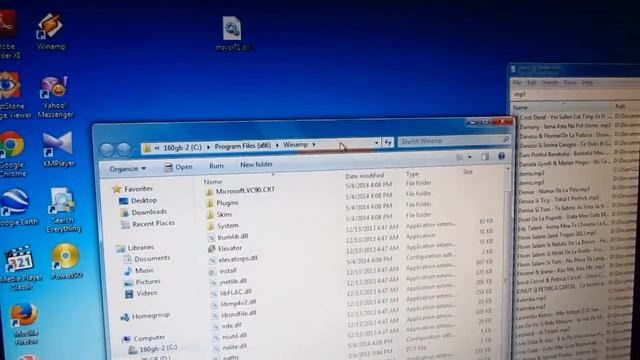Select the msvcp71.dll file on the desktop
640x360 pixels.
[232, 33]
